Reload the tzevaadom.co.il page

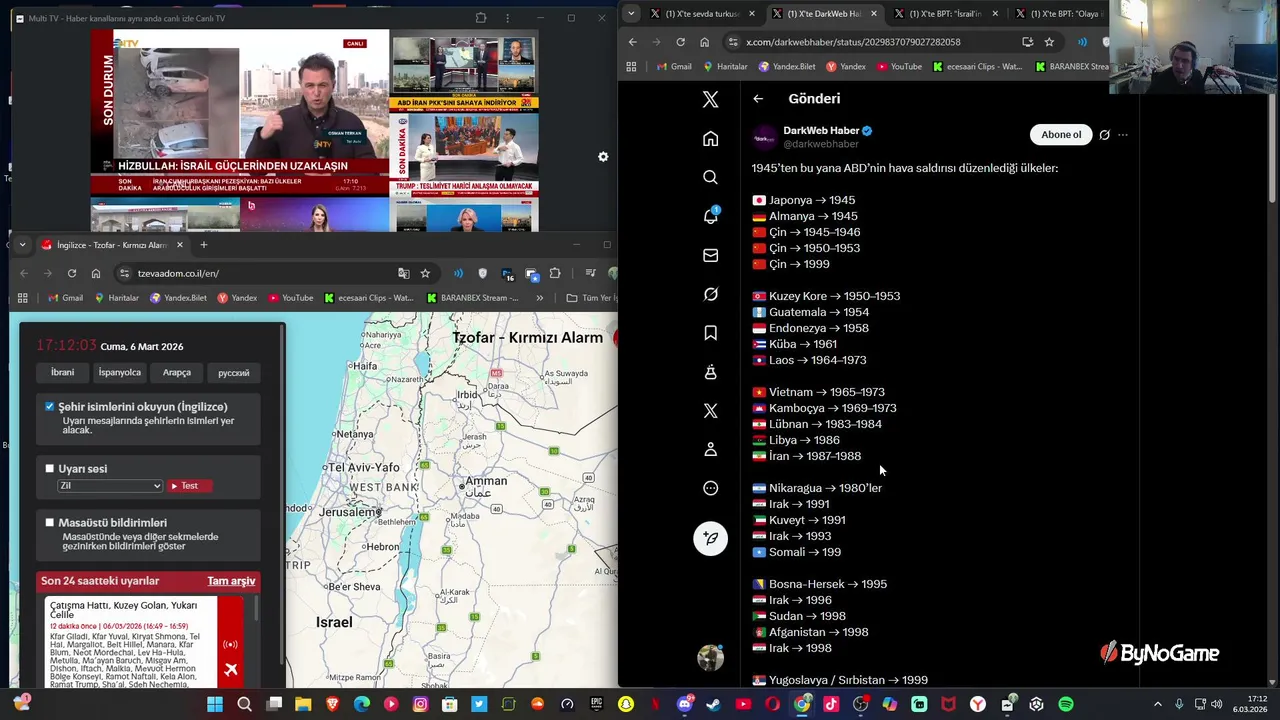[x=72, y=273]
